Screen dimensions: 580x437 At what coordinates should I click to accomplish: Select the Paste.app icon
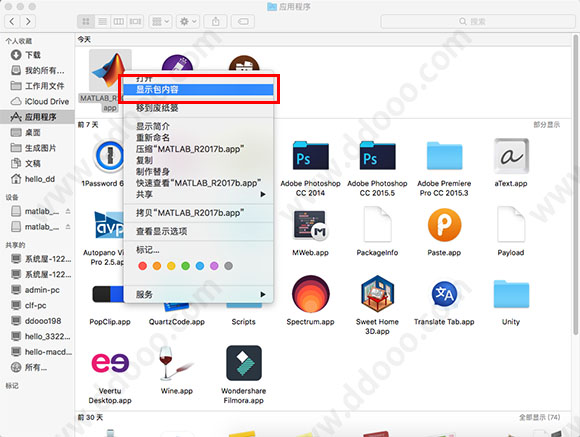[x=444, y=225]
